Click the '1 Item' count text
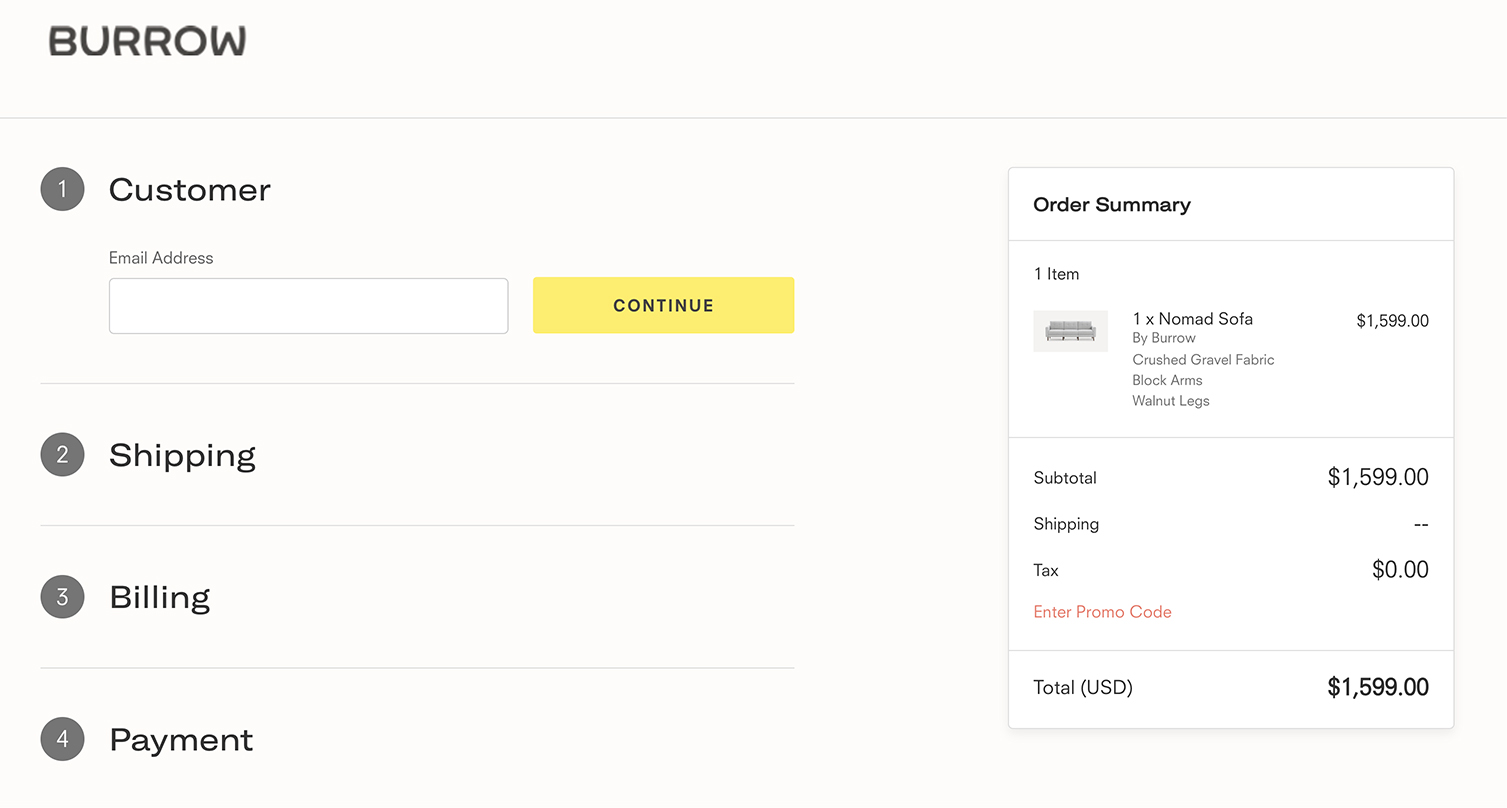 (1056, 274)
